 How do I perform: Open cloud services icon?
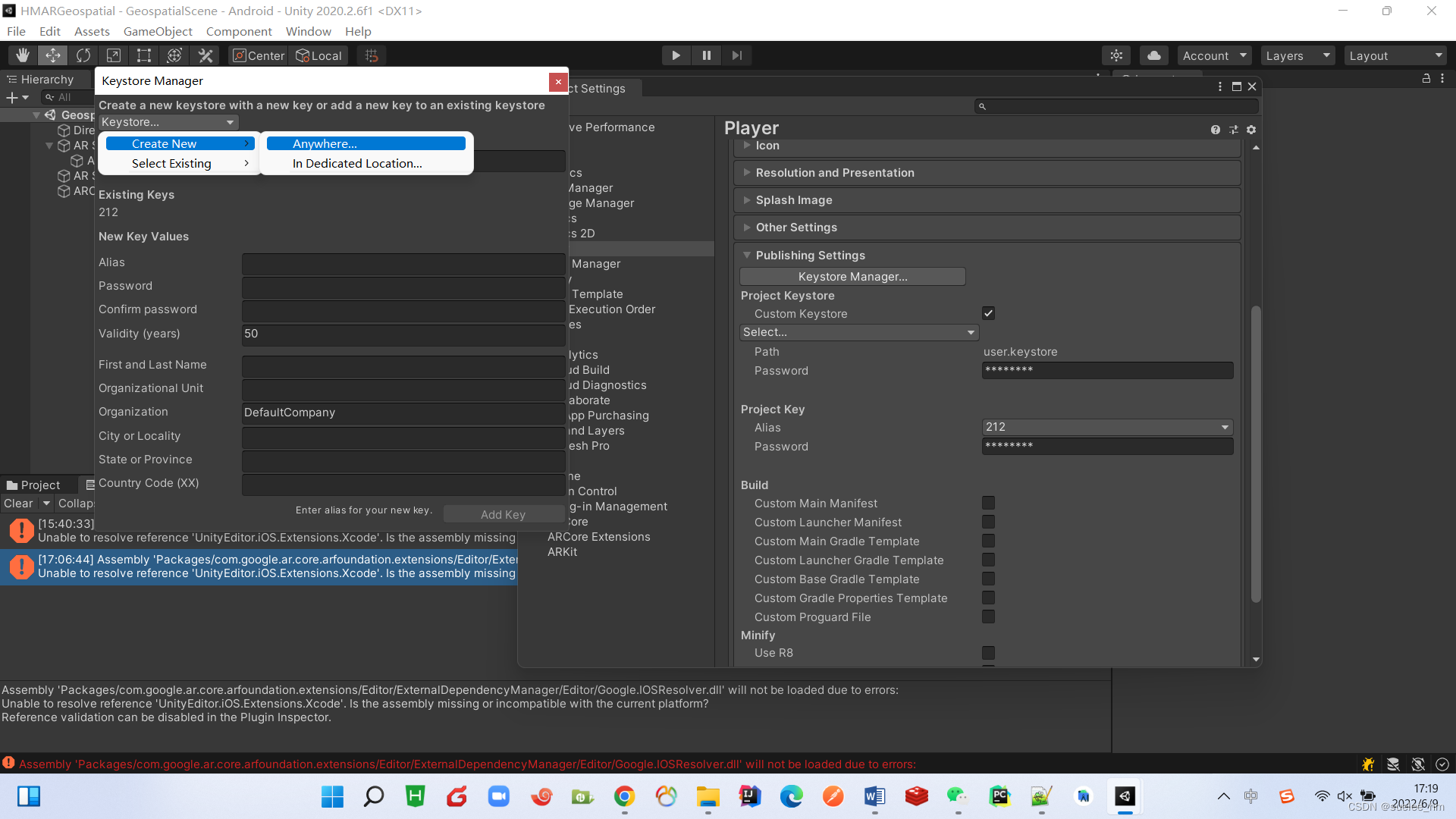pyautogui.click(x=1153, y=55)
